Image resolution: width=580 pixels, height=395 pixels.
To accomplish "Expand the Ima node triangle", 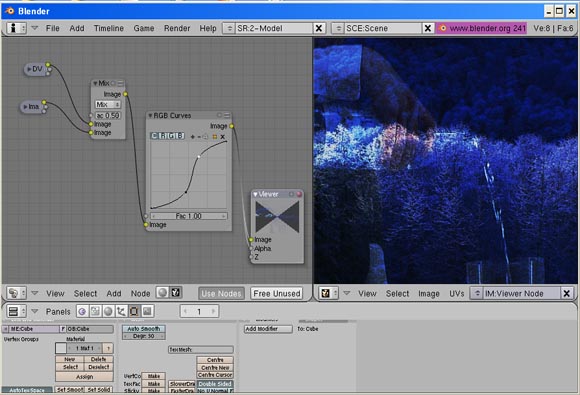I will pyautogui.click(x=26, y=107).
